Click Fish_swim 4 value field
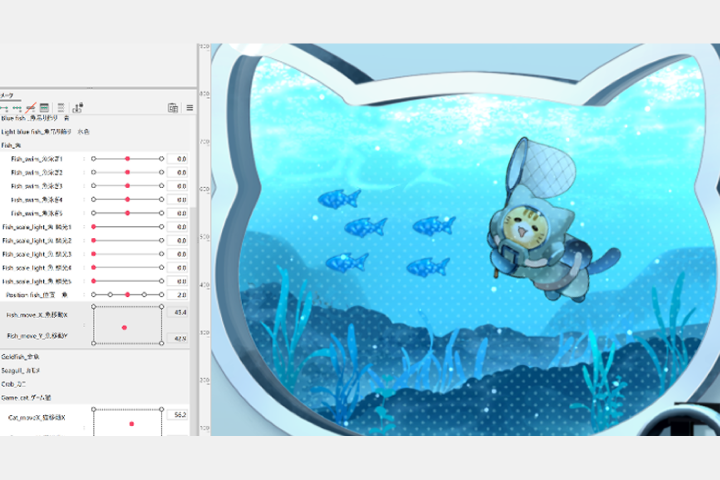720x480 pixels. click(178, 200)
